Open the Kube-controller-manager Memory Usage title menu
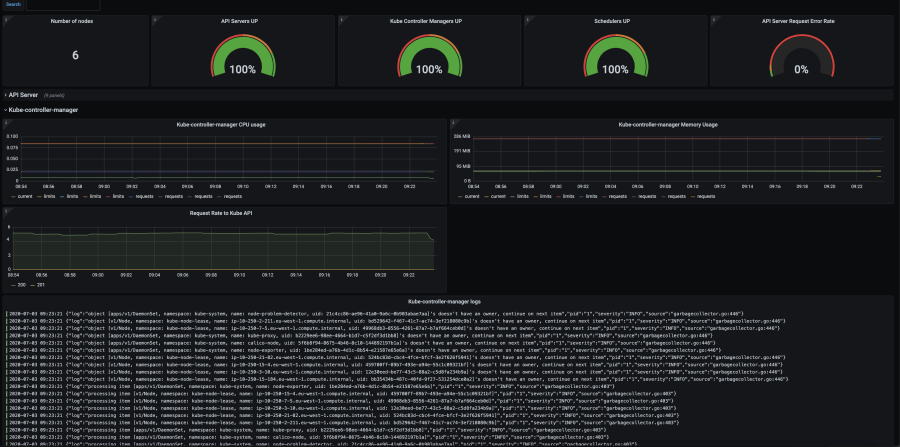The width and height of the screenshot is (900, 447). click(x=668, y=125)
